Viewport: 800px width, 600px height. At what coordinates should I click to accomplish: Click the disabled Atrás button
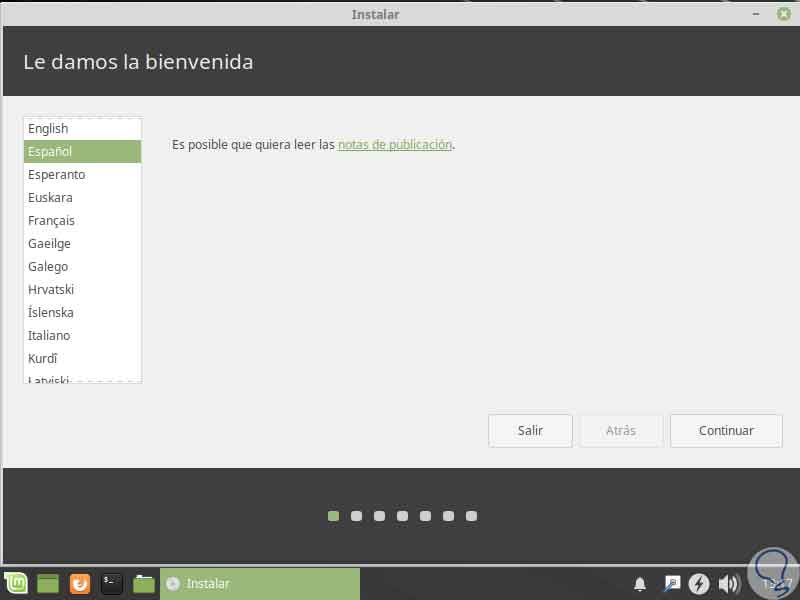(621, 430)
